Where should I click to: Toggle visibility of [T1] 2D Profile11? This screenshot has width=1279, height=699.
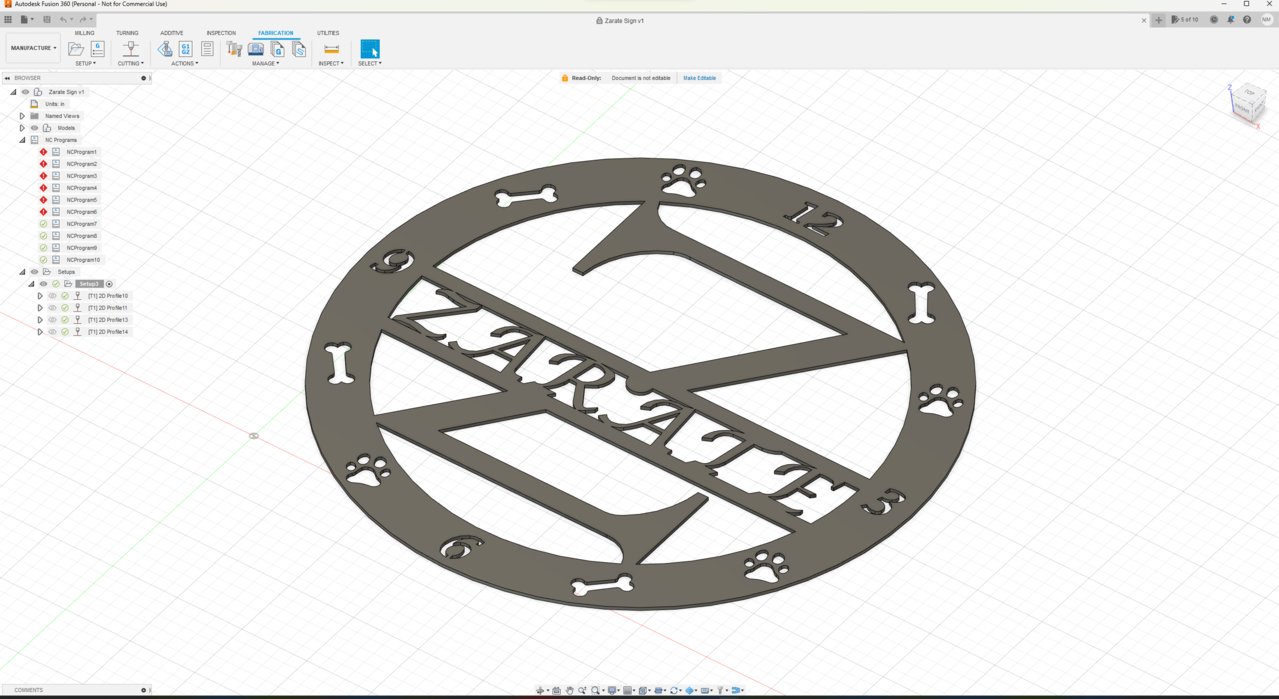pos(52,308)
